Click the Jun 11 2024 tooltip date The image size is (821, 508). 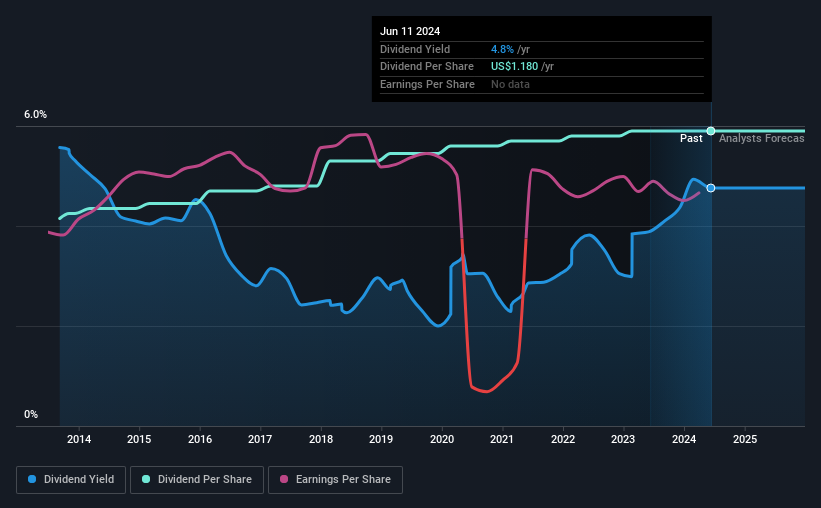(410, 31)
